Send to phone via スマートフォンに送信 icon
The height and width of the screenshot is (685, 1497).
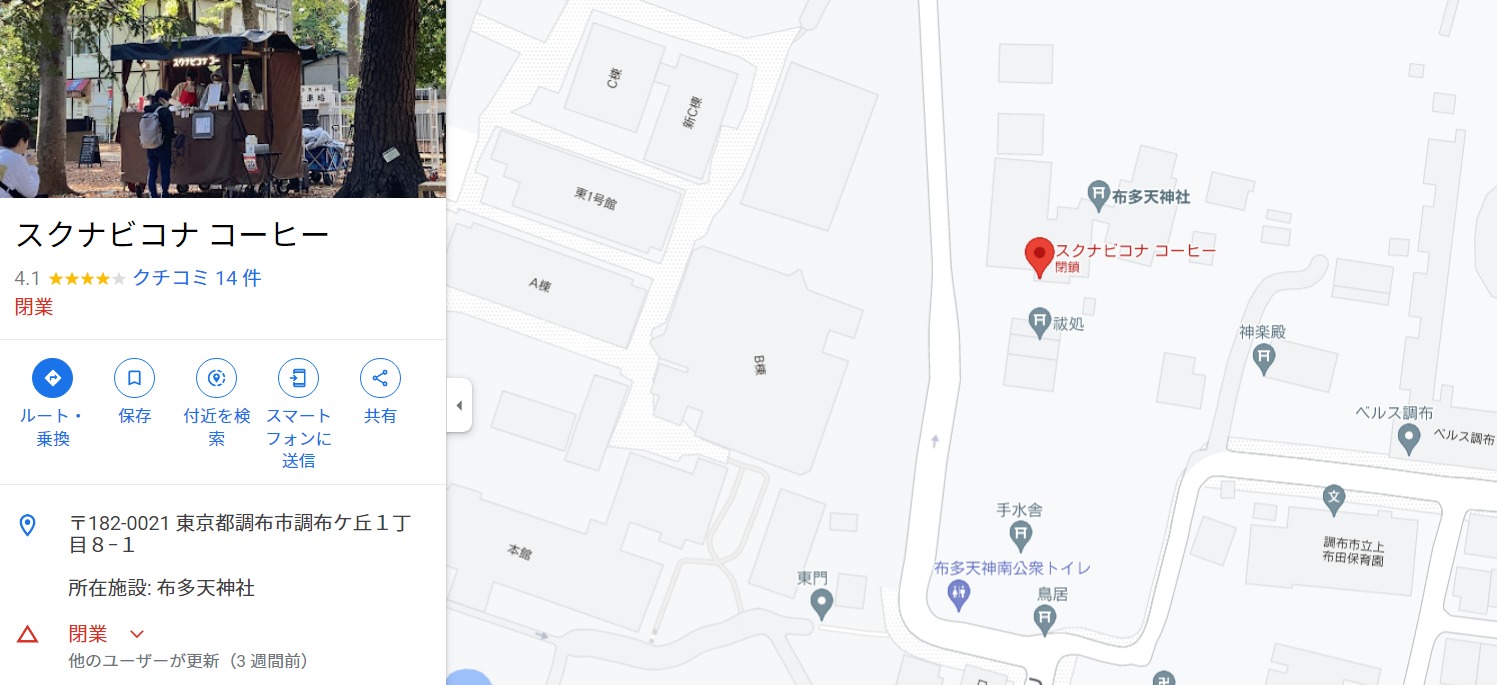click(x=298, y=378)
